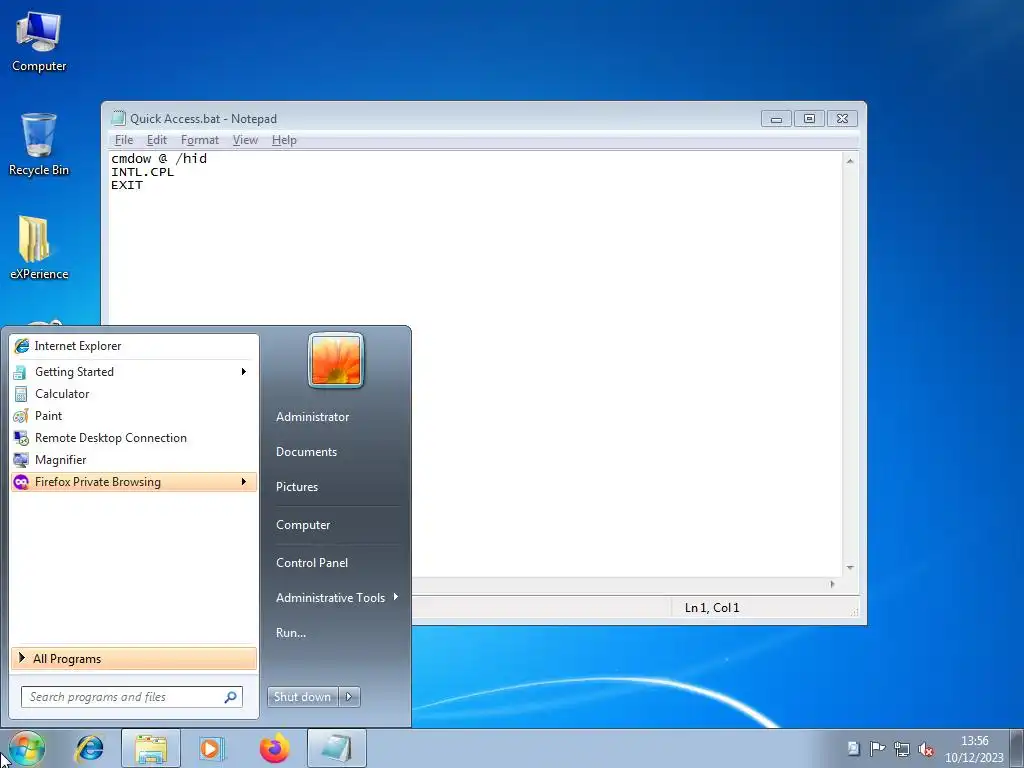This screenshot has height=768, width=1024.
Task: Open Notepad View menu
Action: [x=246, y=140]
